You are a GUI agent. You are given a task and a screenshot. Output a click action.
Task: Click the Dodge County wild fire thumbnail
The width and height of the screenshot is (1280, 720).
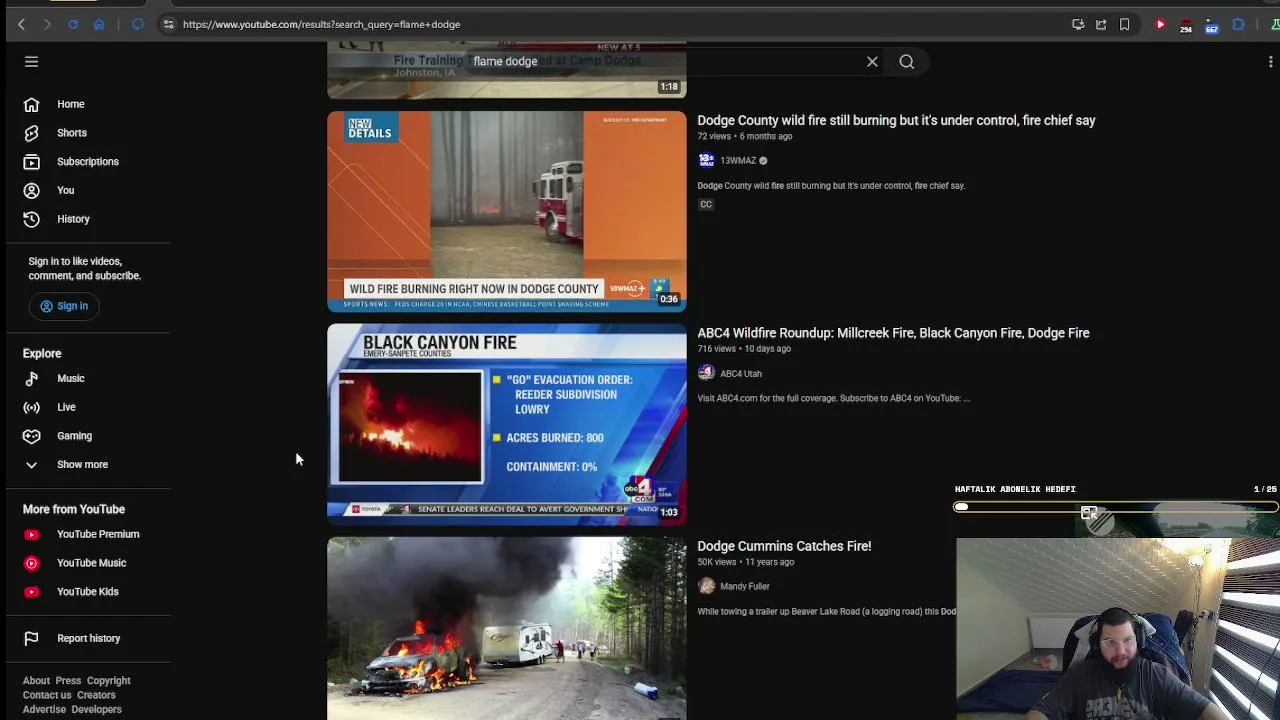point(507,211)
